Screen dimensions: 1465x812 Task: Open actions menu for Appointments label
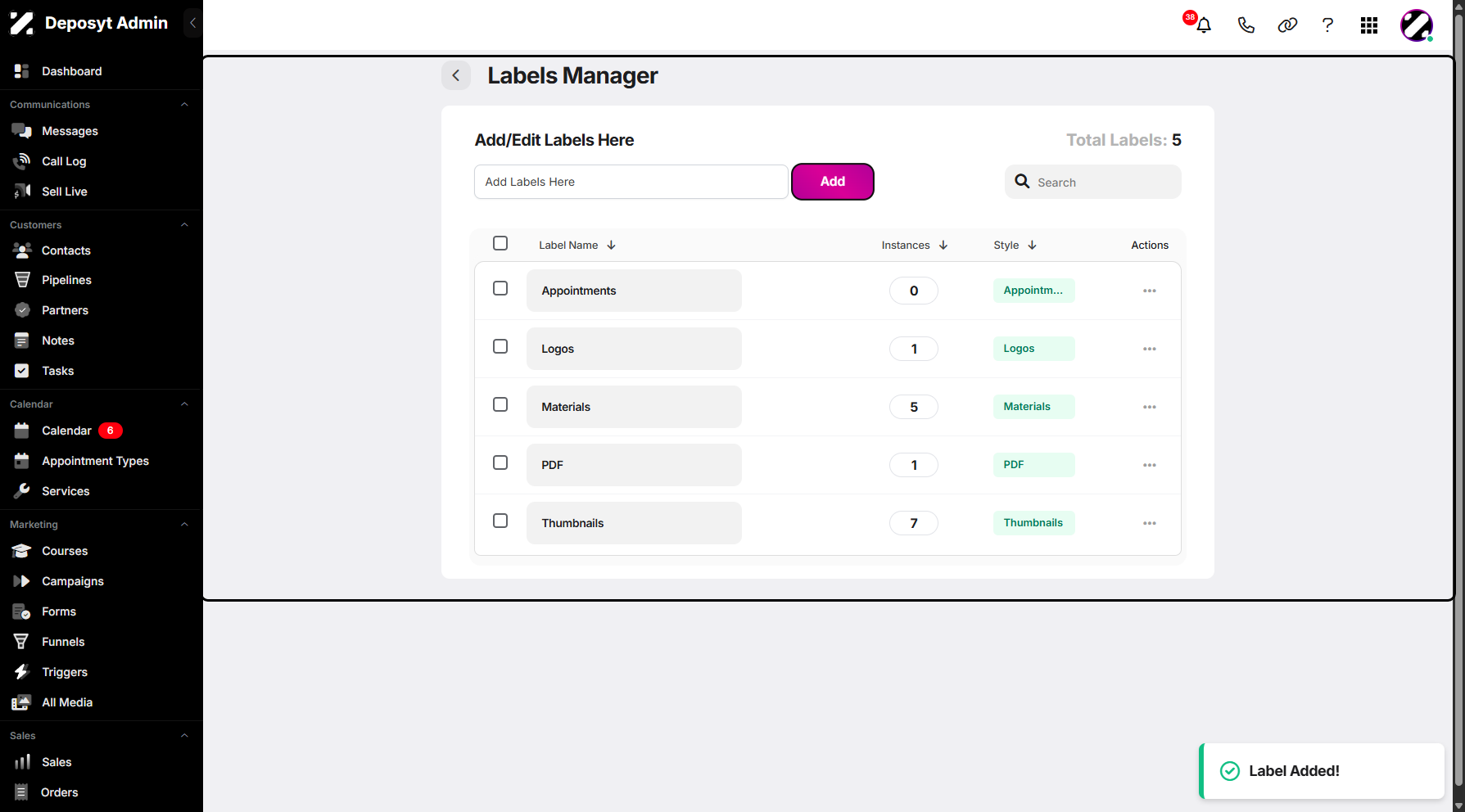(x=1150, y=291)
